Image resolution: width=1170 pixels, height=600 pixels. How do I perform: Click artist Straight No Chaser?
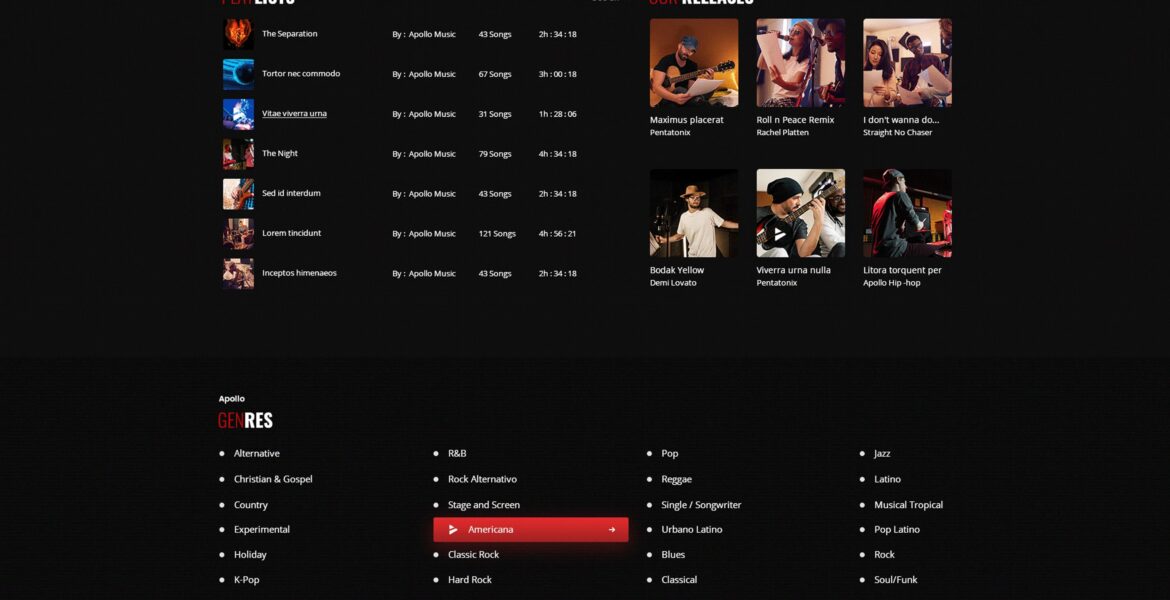(898, 133)
